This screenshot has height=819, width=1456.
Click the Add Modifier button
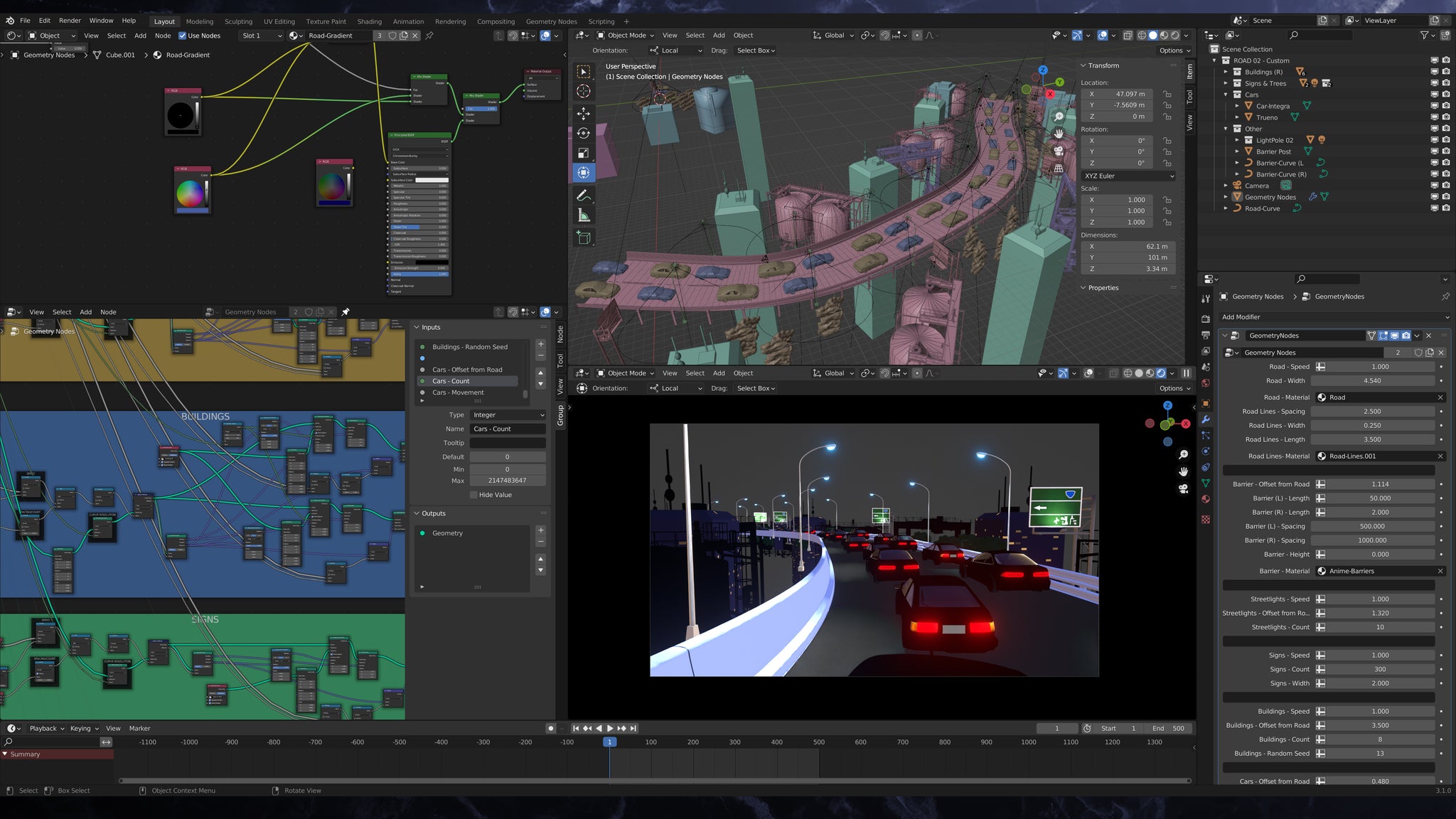[1334, 317]
